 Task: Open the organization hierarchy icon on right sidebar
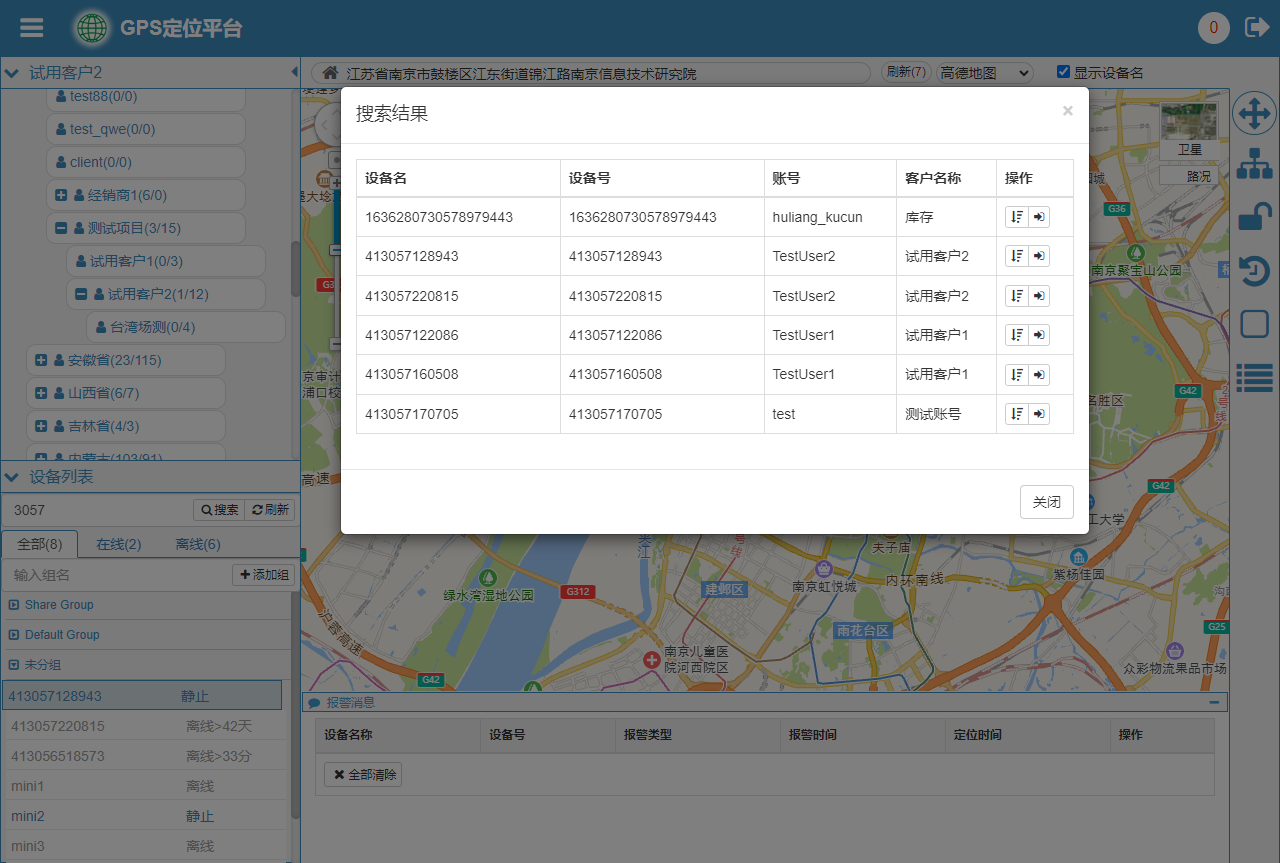point(1254,164)
